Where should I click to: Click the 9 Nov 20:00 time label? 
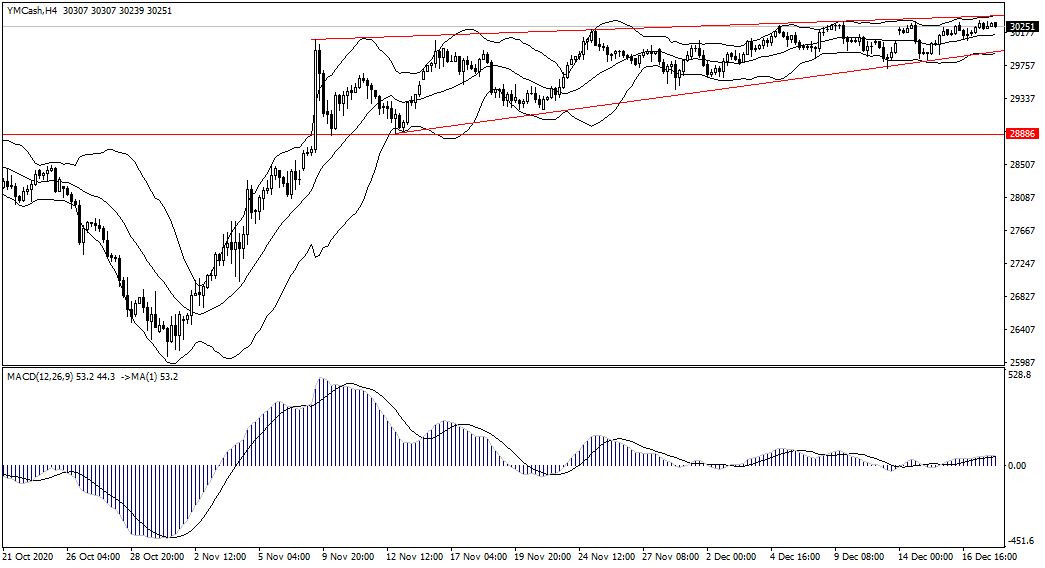(349, 555)
